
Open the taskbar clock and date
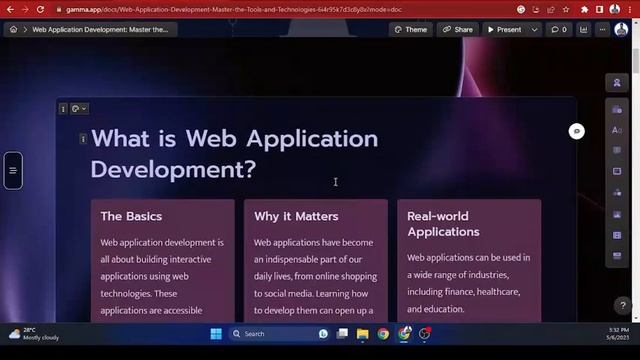tap(618, 334)
